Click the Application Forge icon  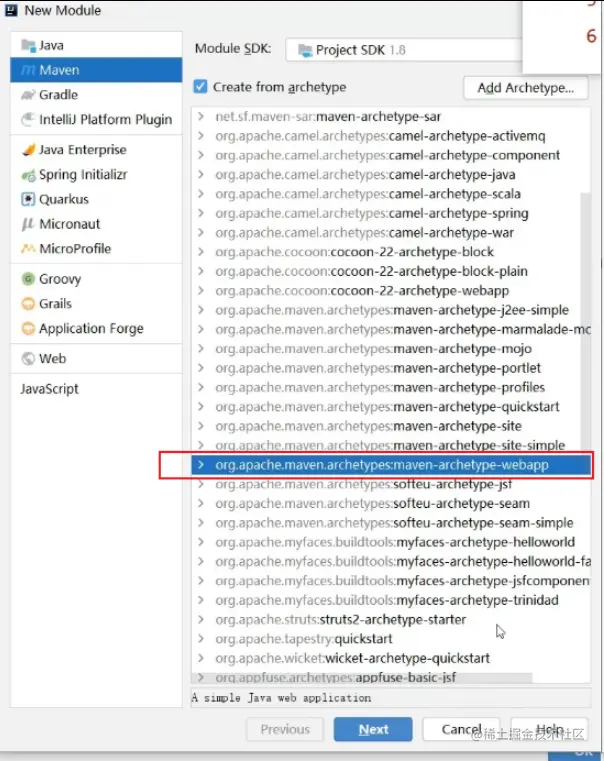(x=28, y=329)
